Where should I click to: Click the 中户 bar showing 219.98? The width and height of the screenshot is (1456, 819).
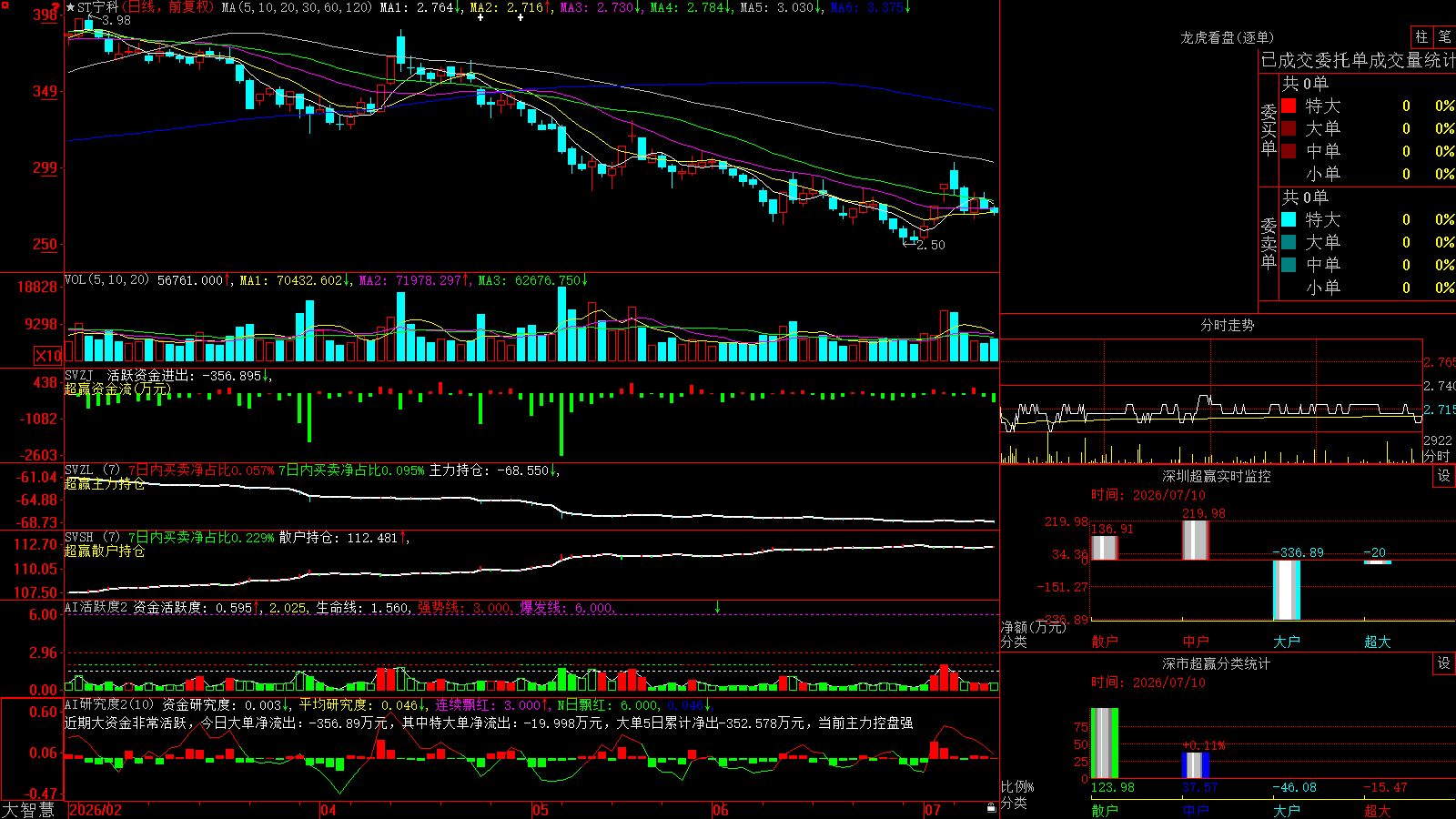point(1196,541)
